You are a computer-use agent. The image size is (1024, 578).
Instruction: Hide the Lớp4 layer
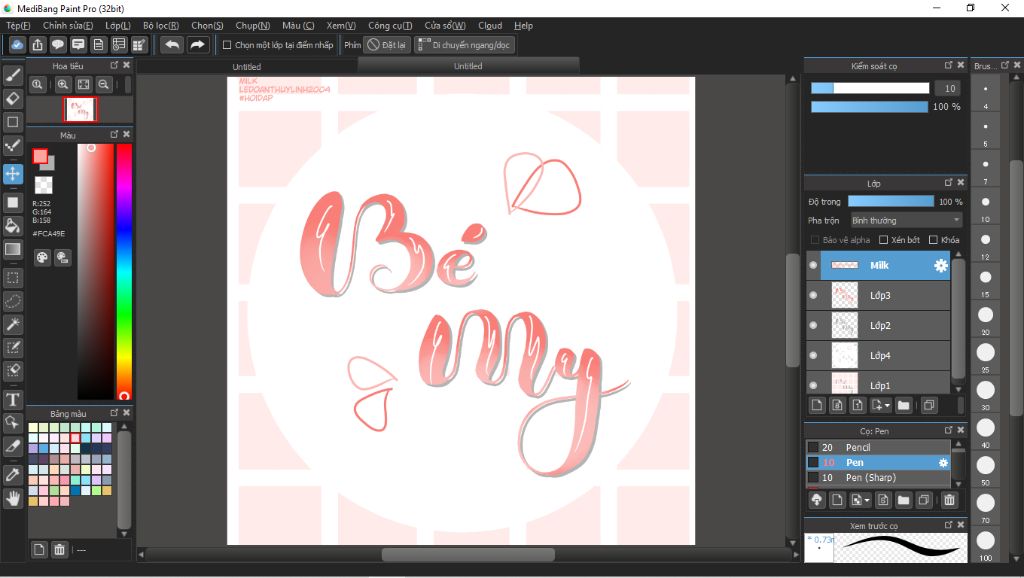pyautogui.click(x=813, y=355)
